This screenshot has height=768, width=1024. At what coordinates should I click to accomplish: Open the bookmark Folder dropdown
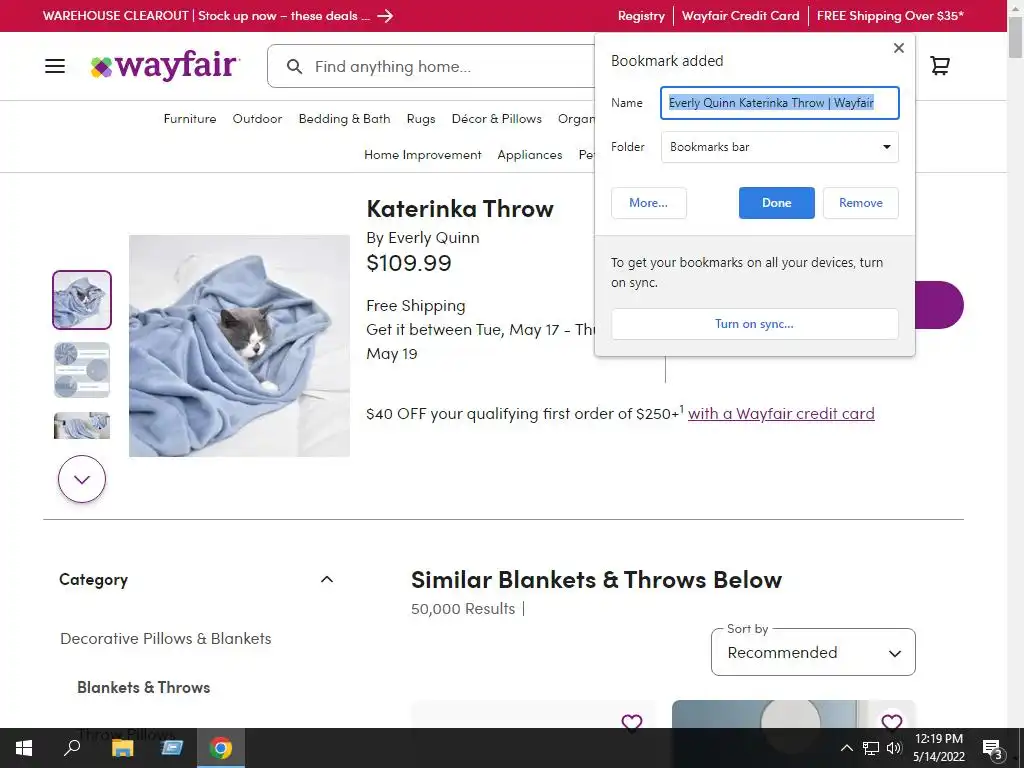(780, 147)
